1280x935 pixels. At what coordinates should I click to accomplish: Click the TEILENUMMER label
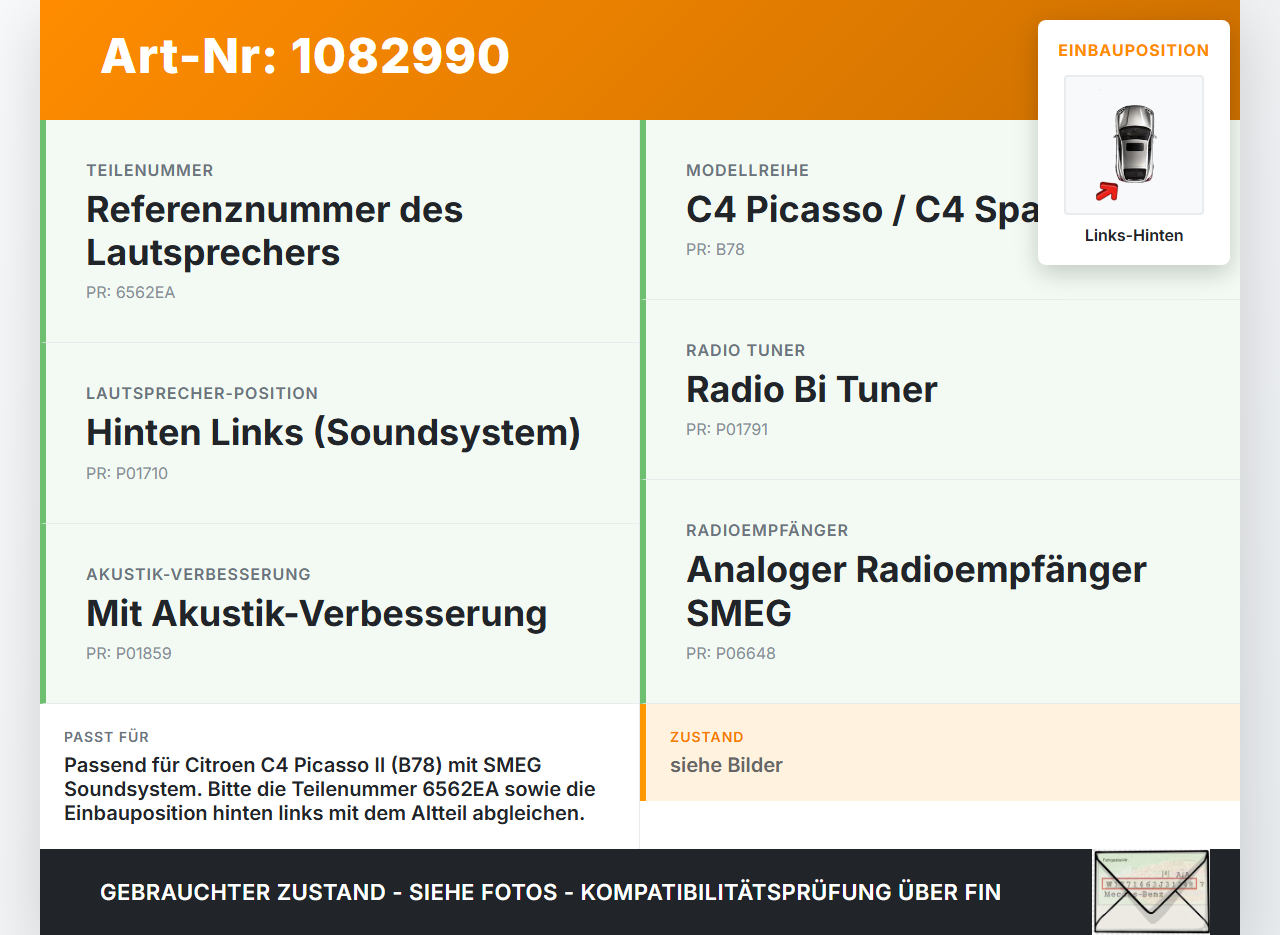point(150,171)
